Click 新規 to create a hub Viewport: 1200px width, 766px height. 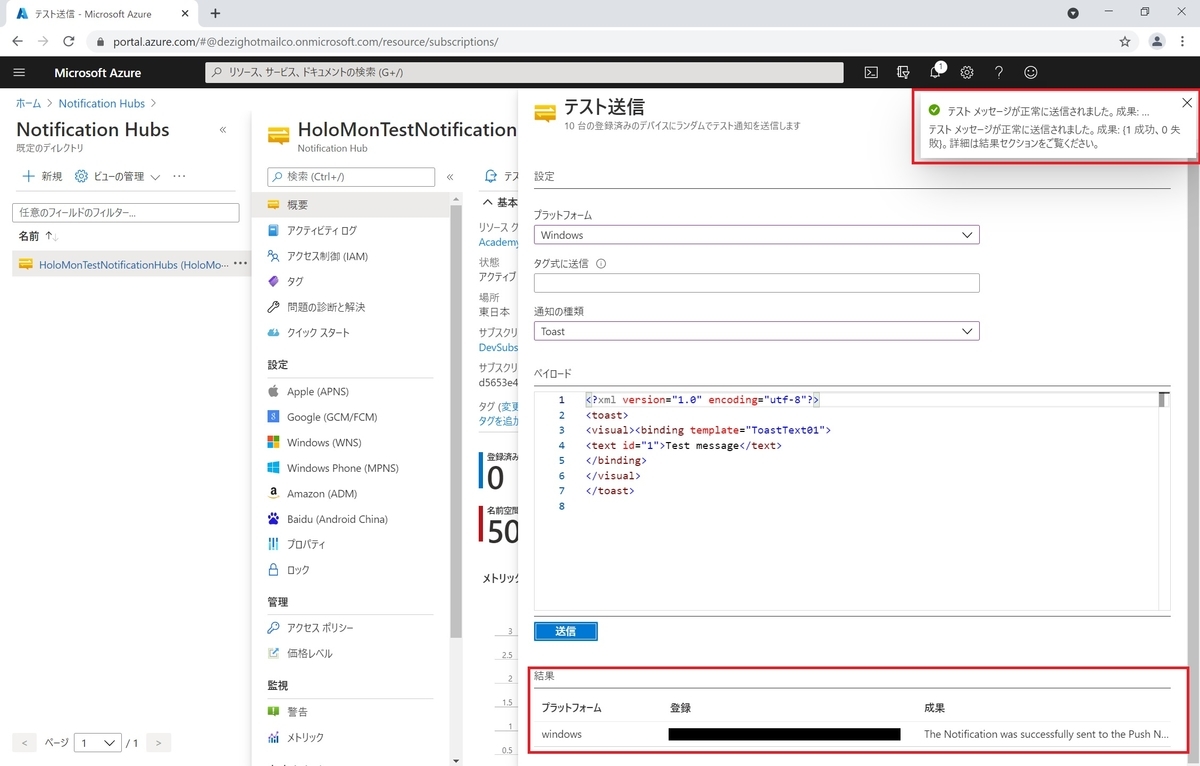(x=42, y=176)
